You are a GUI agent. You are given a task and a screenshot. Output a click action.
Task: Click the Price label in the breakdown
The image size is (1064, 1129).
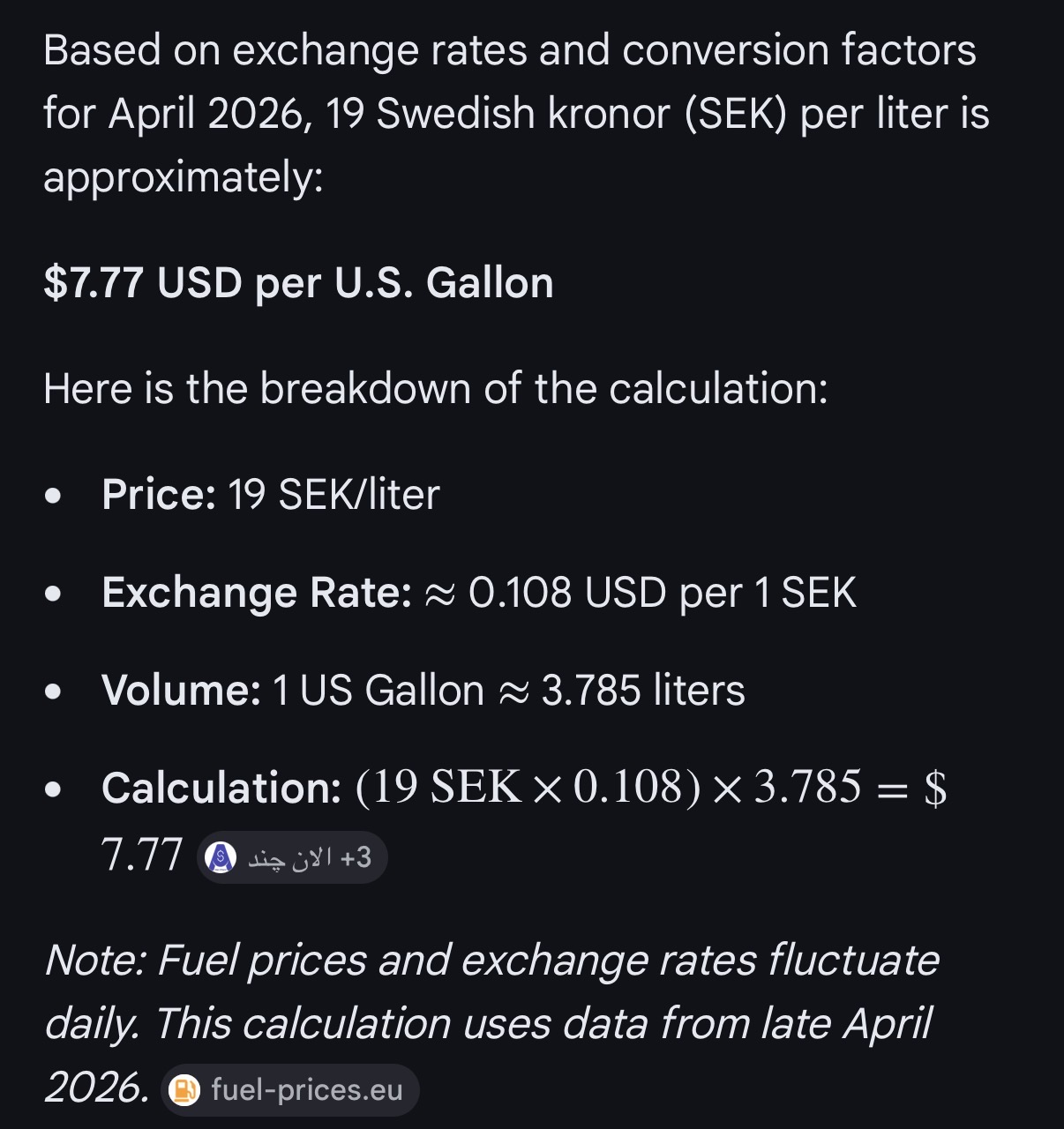pos(159,494)
